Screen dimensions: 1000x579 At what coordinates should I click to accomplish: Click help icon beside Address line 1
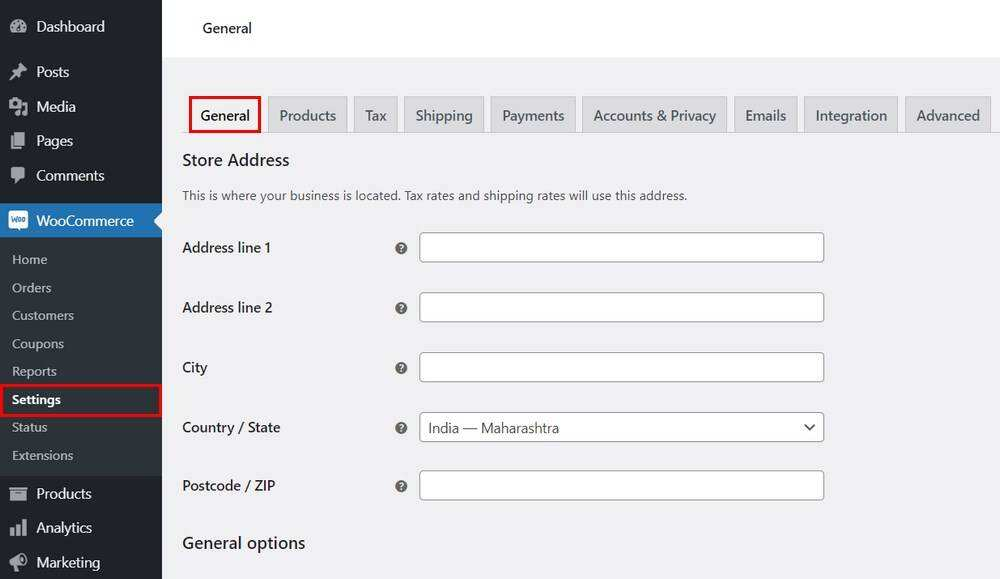click(x=401, y=248)
